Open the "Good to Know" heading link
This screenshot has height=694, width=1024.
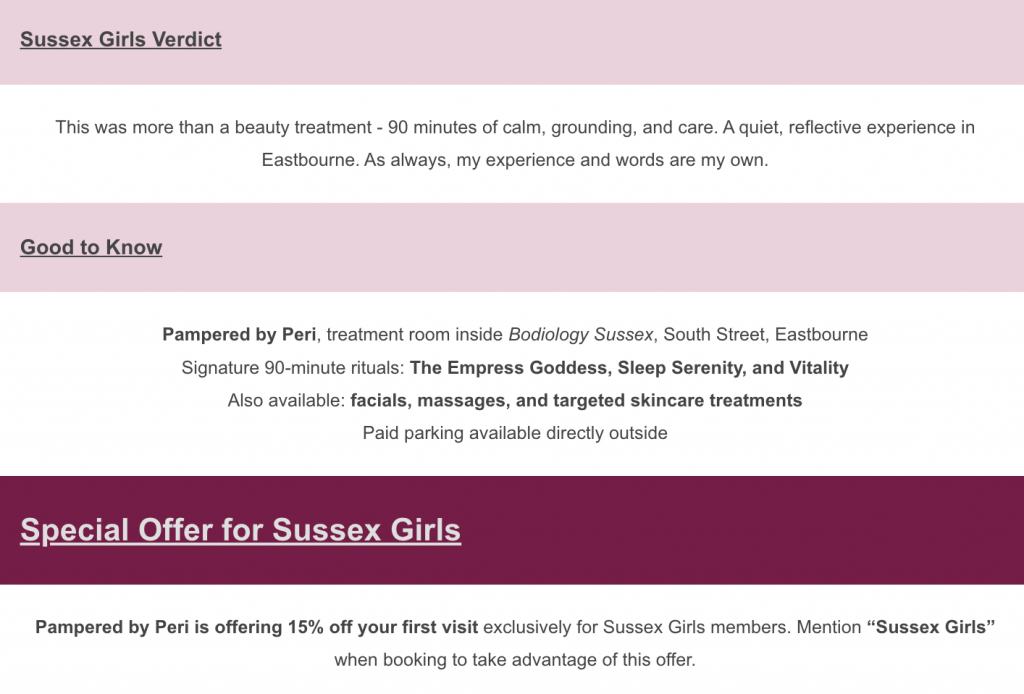91,247
